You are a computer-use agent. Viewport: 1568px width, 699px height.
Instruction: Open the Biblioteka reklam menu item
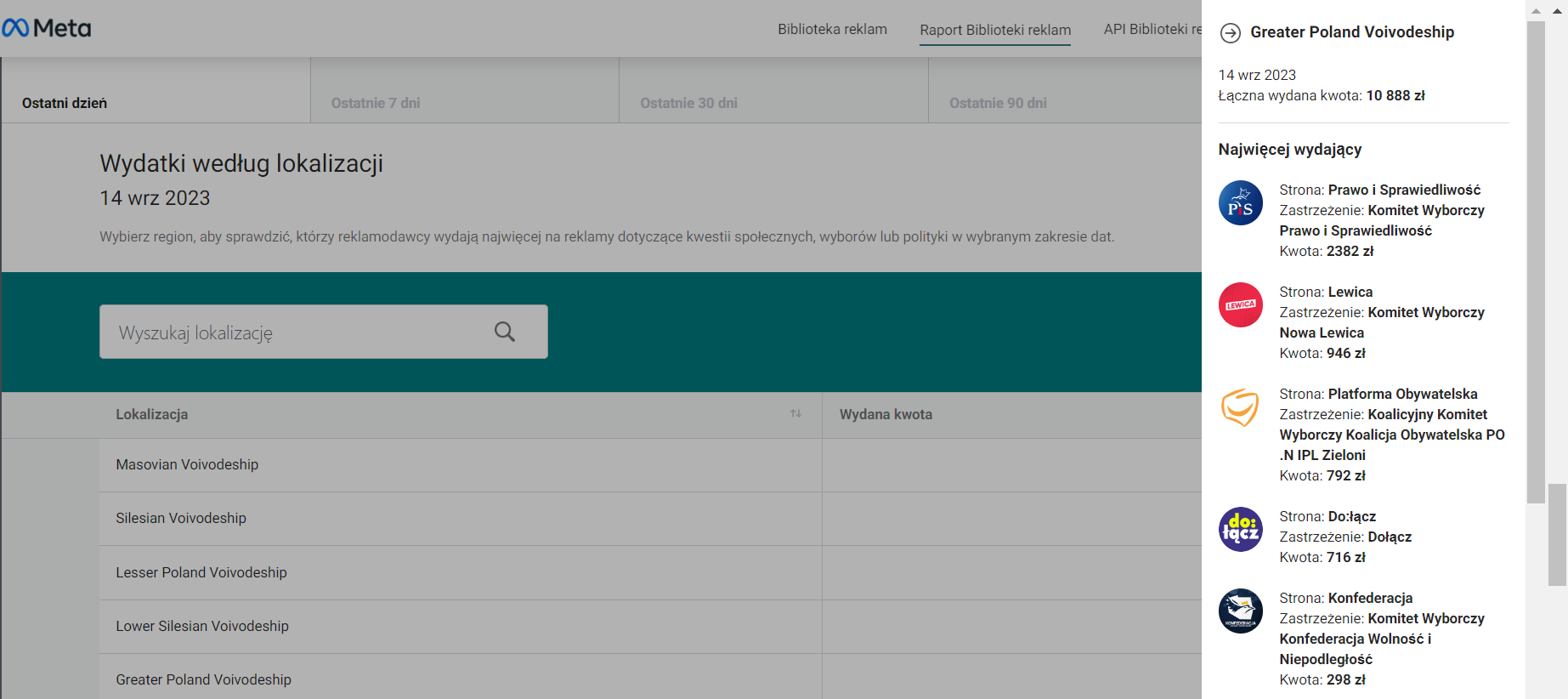click(x=832, y=30)
